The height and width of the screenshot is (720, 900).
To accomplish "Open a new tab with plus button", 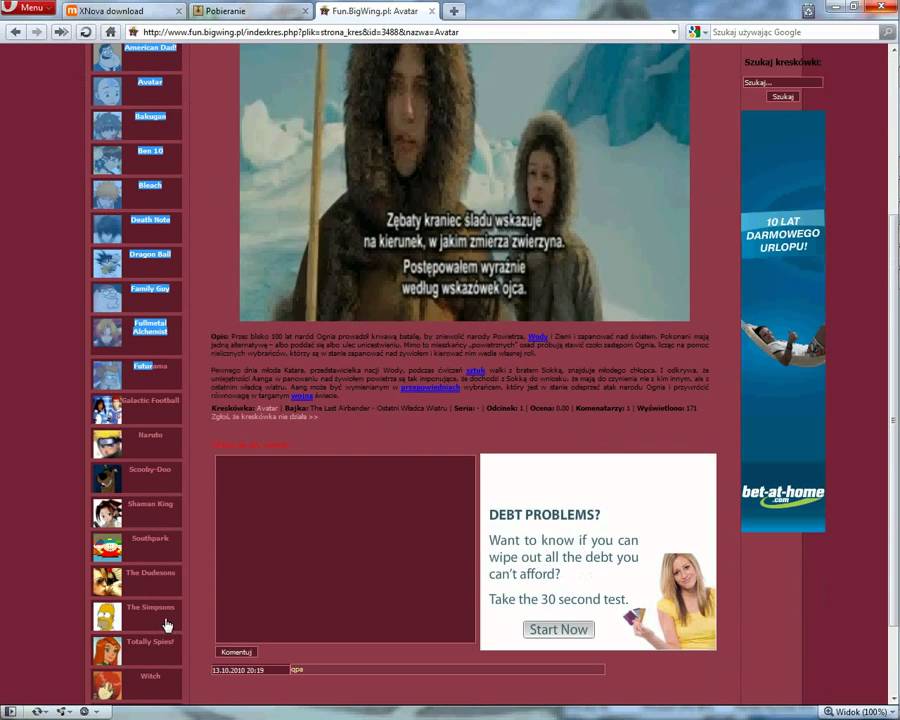I will [454, 11].
